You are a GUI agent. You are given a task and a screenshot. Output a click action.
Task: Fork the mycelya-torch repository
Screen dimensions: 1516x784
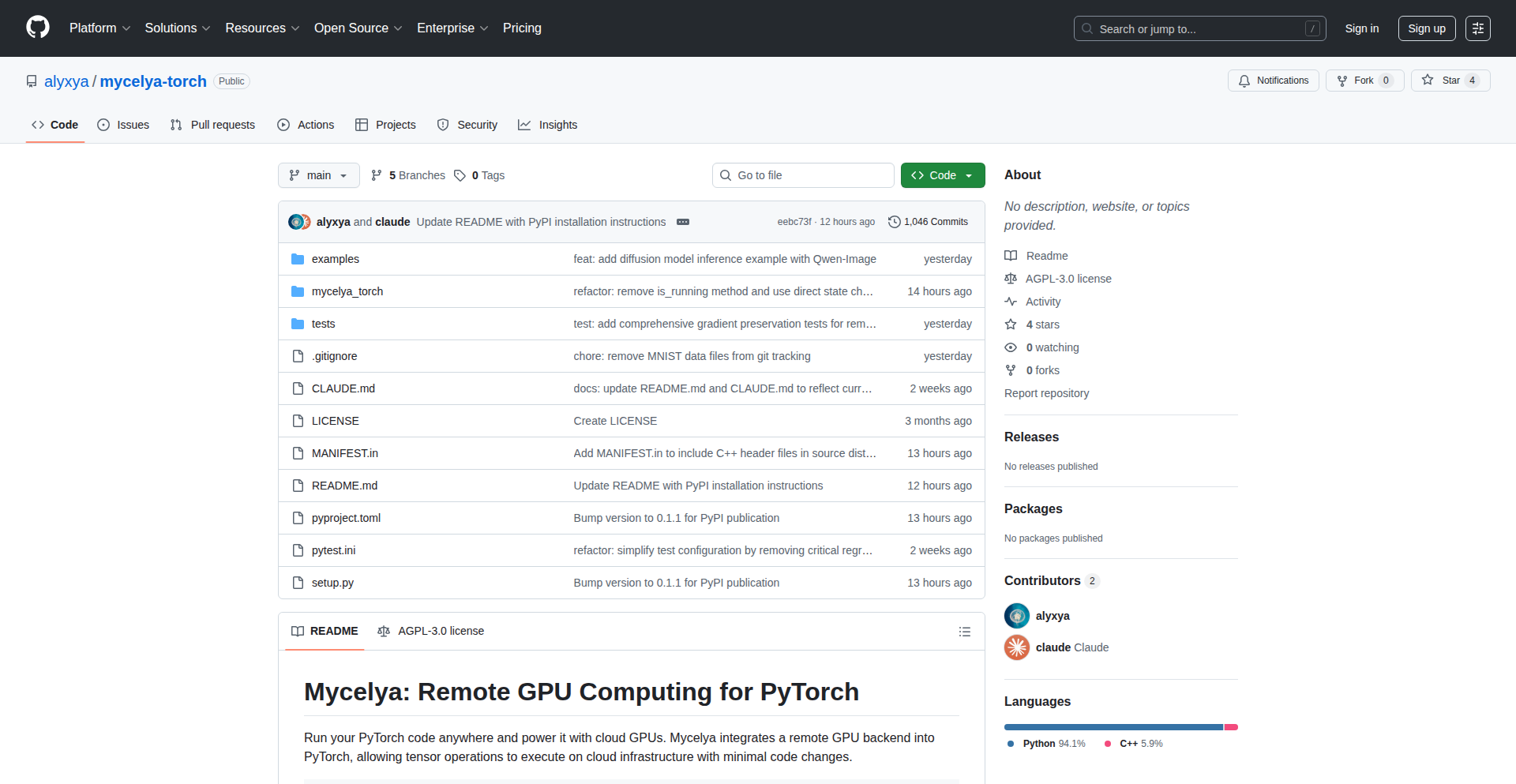click(1364, 81)
